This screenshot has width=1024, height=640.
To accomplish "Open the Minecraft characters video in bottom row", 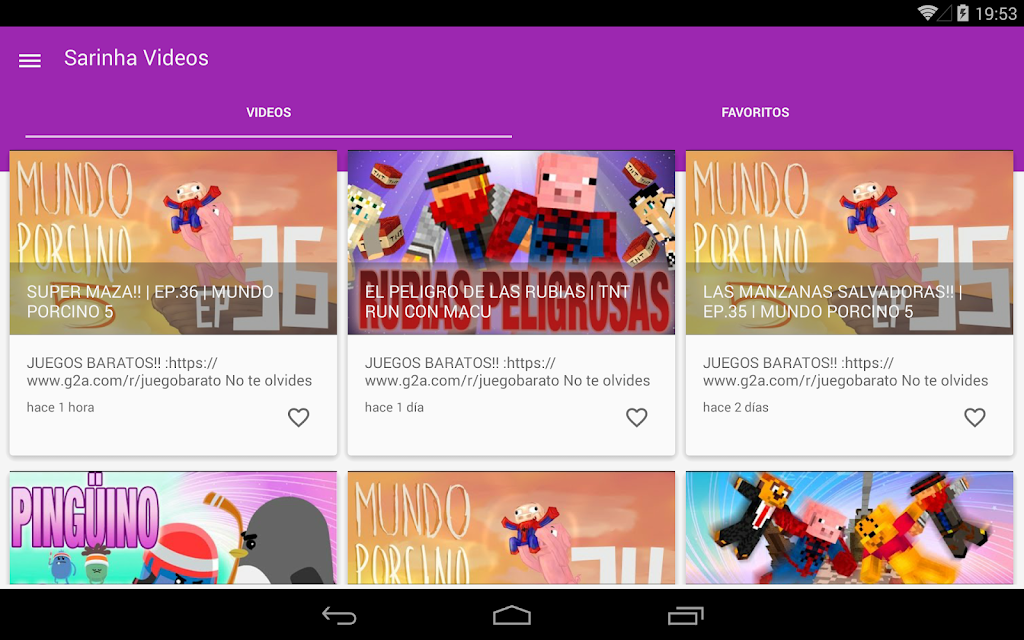I will tap(850, 528).
